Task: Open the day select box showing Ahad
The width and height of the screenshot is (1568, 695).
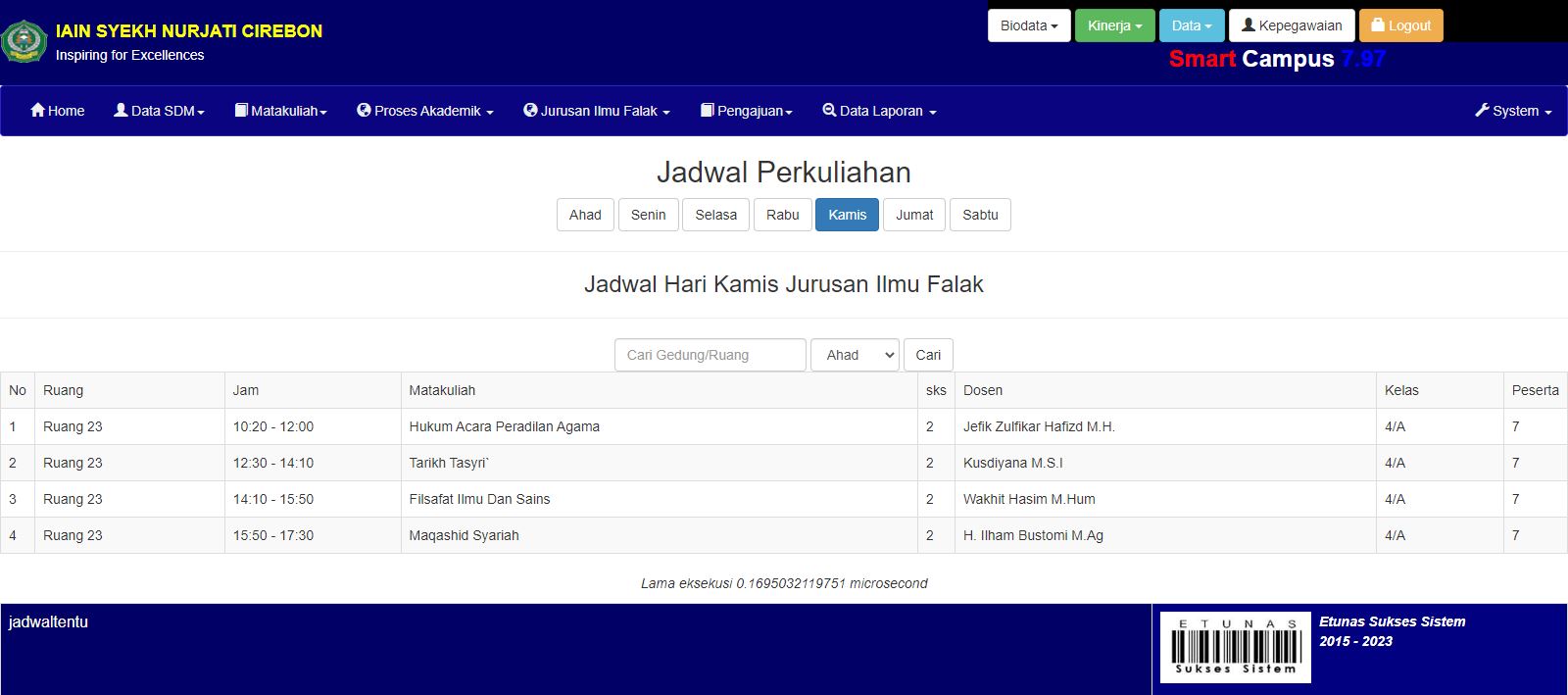Action: [x=855, y=355]
